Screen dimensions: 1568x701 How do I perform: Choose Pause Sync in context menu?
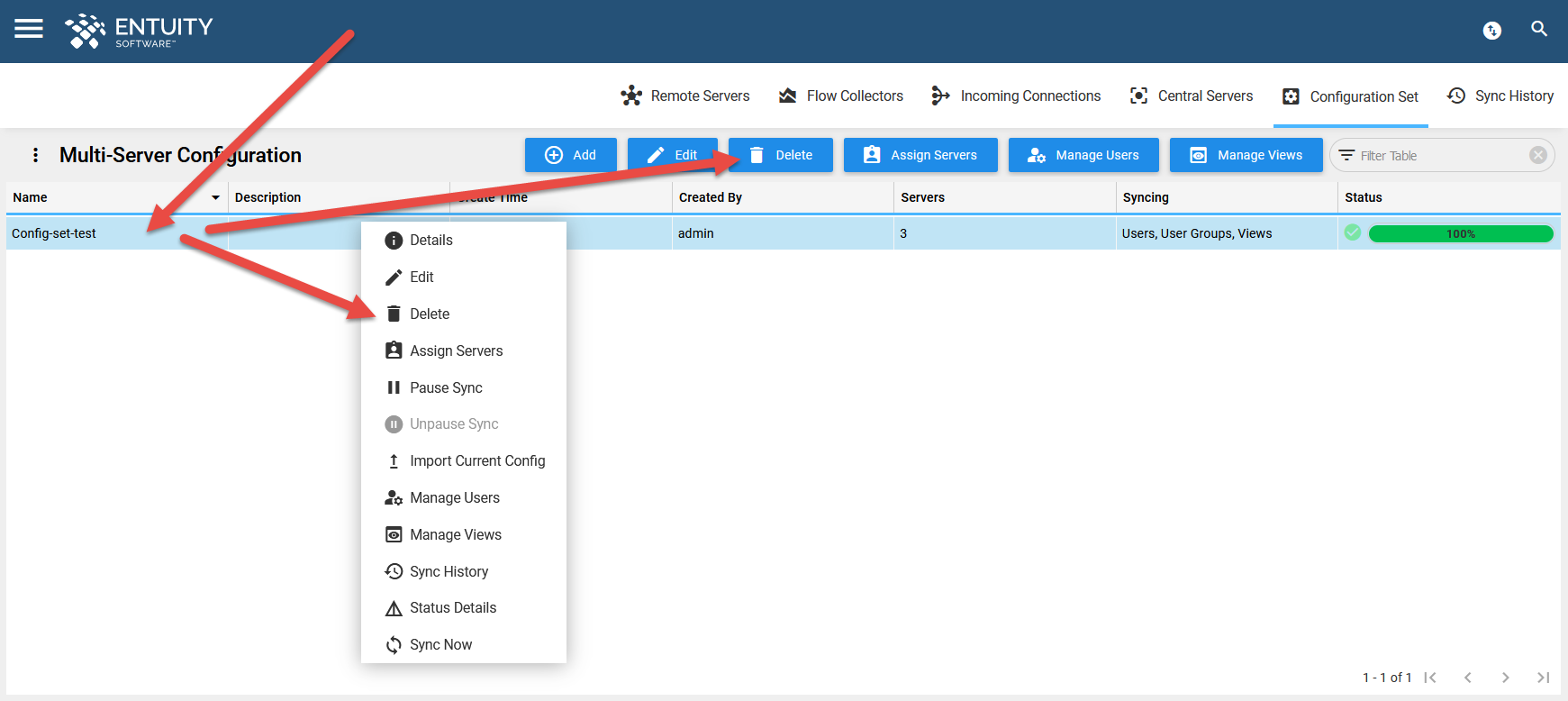point(464,387)
